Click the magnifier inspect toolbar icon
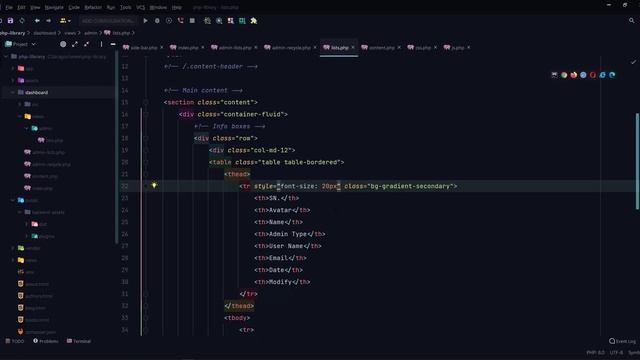Image resolution: width=640 pixels, height=360 pixels. tap(219, 20)
